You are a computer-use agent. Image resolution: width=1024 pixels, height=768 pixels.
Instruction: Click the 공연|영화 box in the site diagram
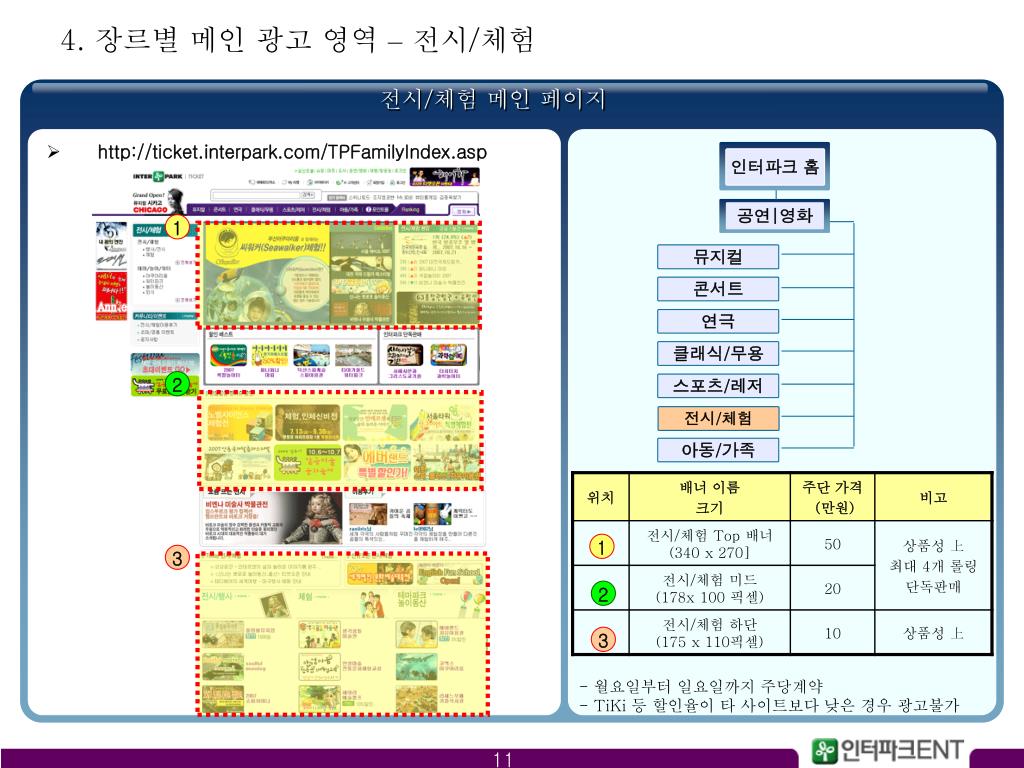point(775,216)
